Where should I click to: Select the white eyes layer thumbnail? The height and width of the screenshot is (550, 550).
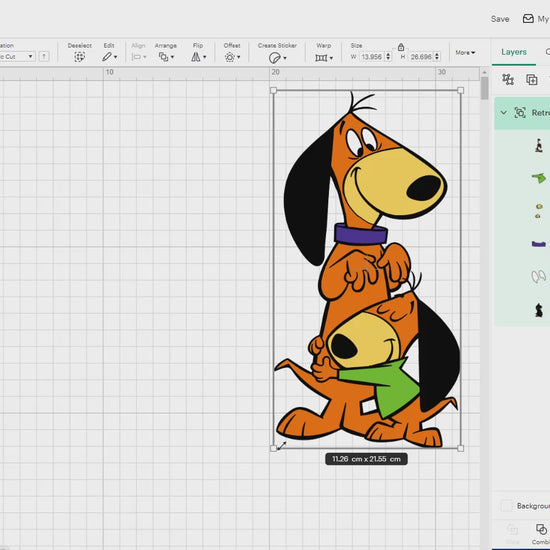coord(539,276)
